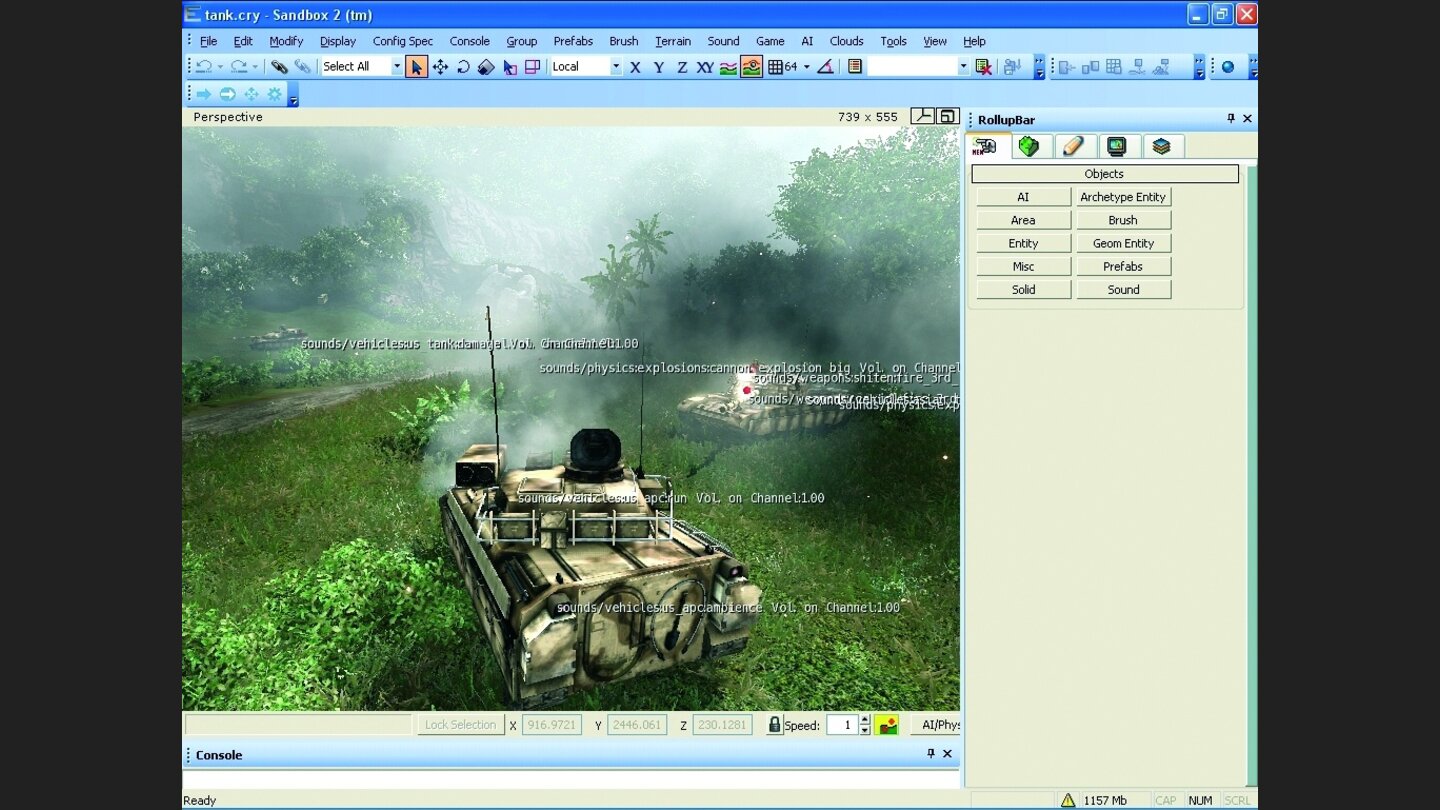Viewport: 1440px width, 810px height.
Task: Open the AI menu
Action: (x=807, y=41)
